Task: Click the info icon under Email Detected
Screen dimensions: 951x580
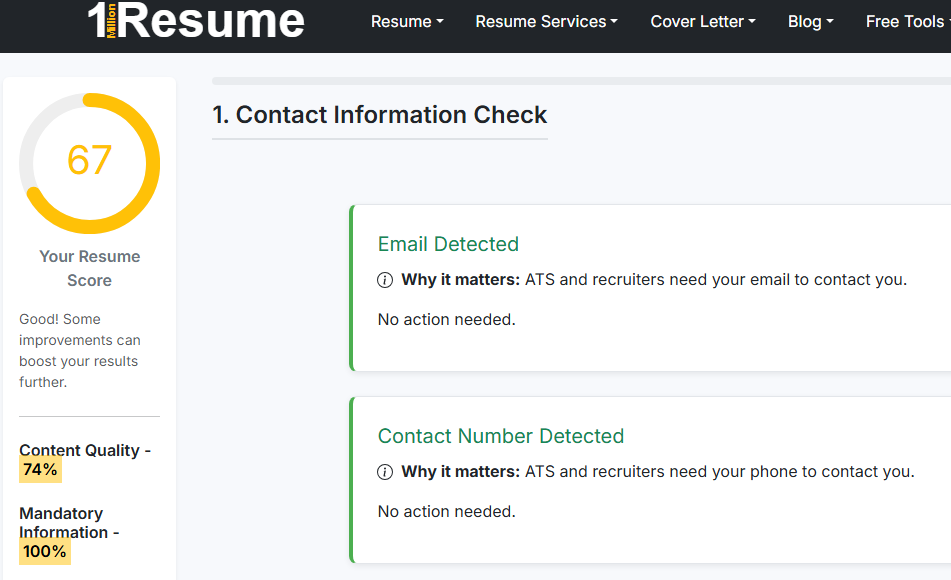Action: [x=385, y=280]
